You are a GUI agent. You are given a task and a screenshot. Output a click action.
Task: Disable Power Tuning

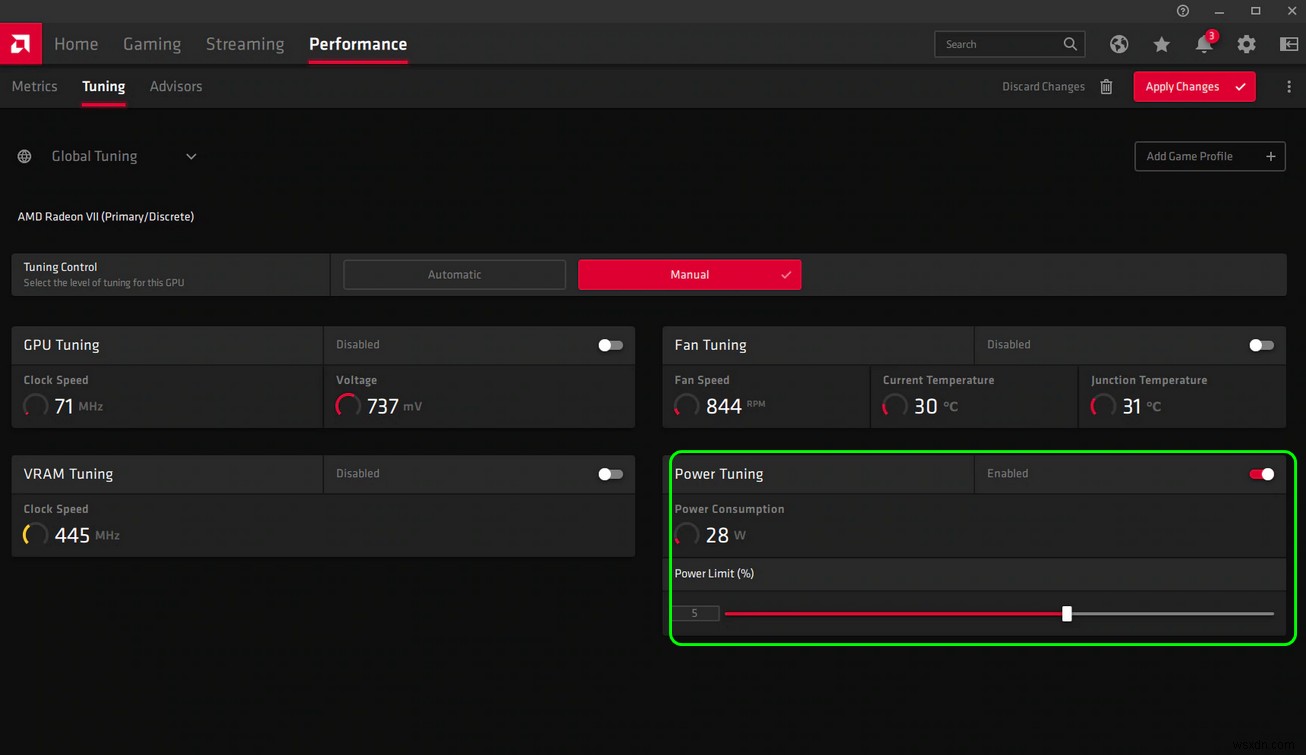click(1261, 474)
